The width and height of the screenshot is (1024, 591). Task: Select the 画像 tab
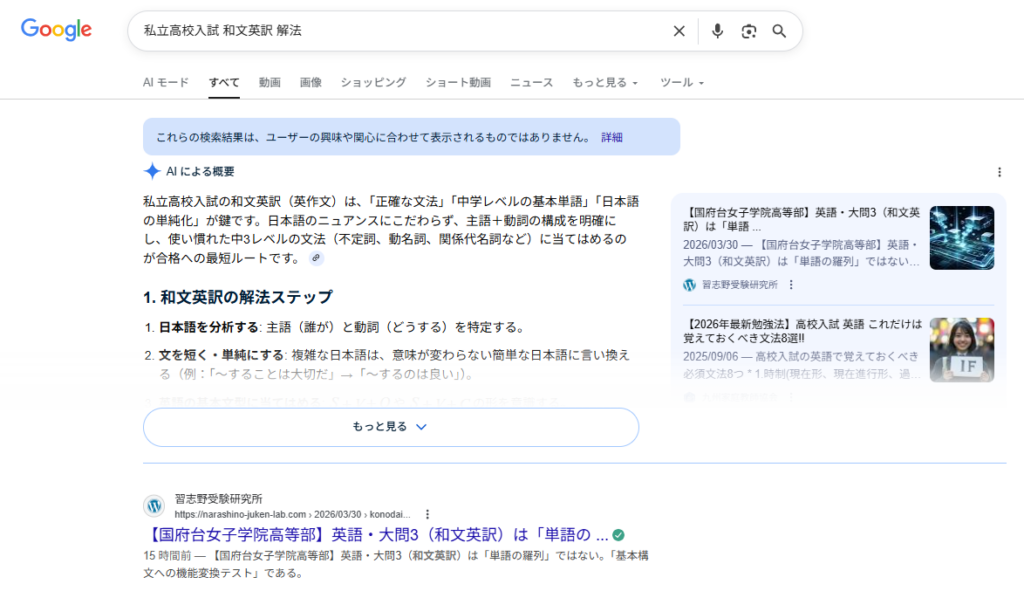310,82
